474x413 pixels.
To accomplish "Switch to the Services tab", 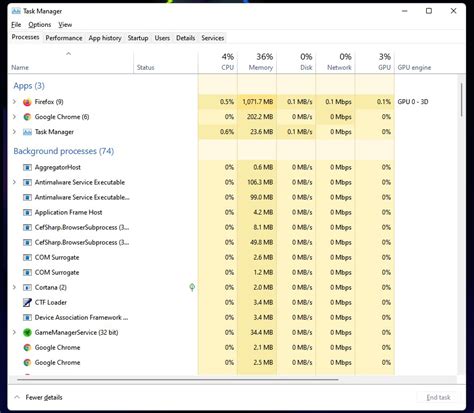I will [x=212, y=38].
